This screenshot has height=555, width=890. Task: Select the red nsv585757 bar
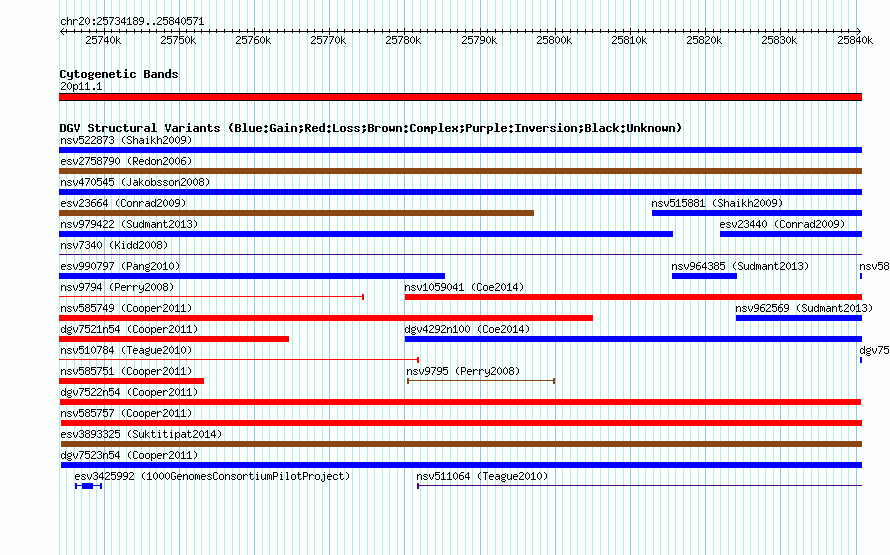click(x=461, y=423)
